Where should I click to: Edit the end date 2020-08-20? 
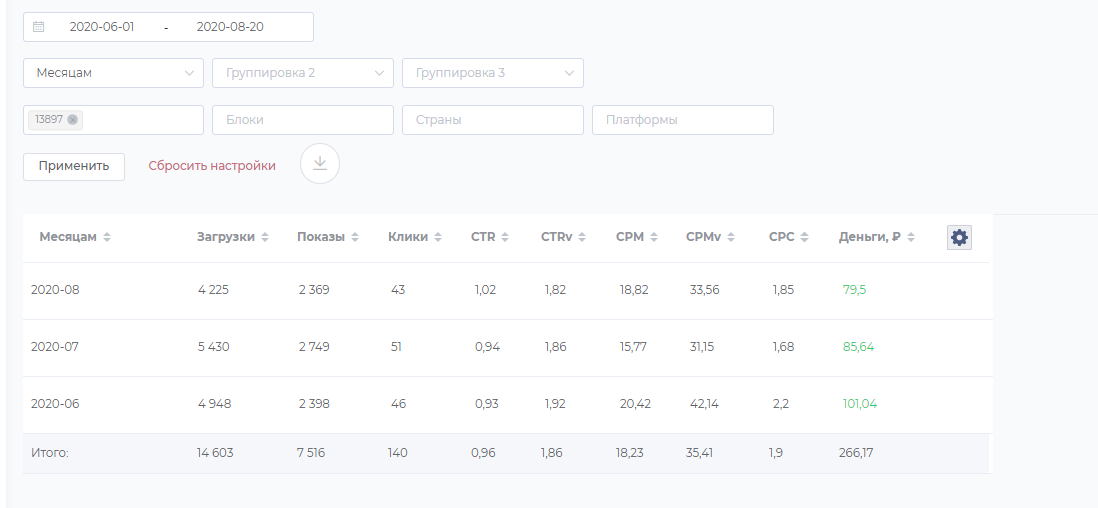click(x=230, y=27)
